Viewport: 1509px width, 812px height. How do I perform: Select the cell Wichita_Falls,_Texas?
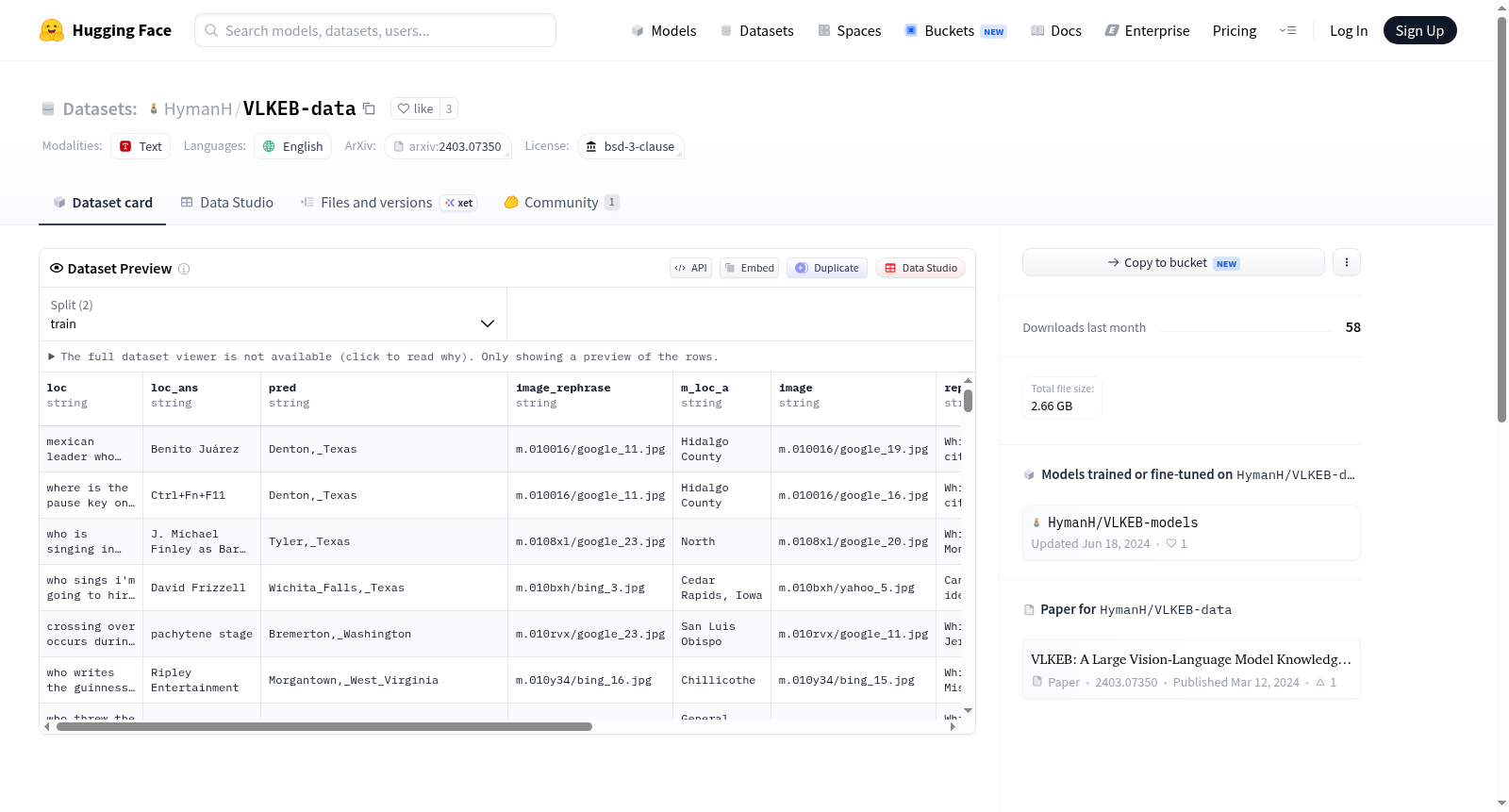click(385, 588)
